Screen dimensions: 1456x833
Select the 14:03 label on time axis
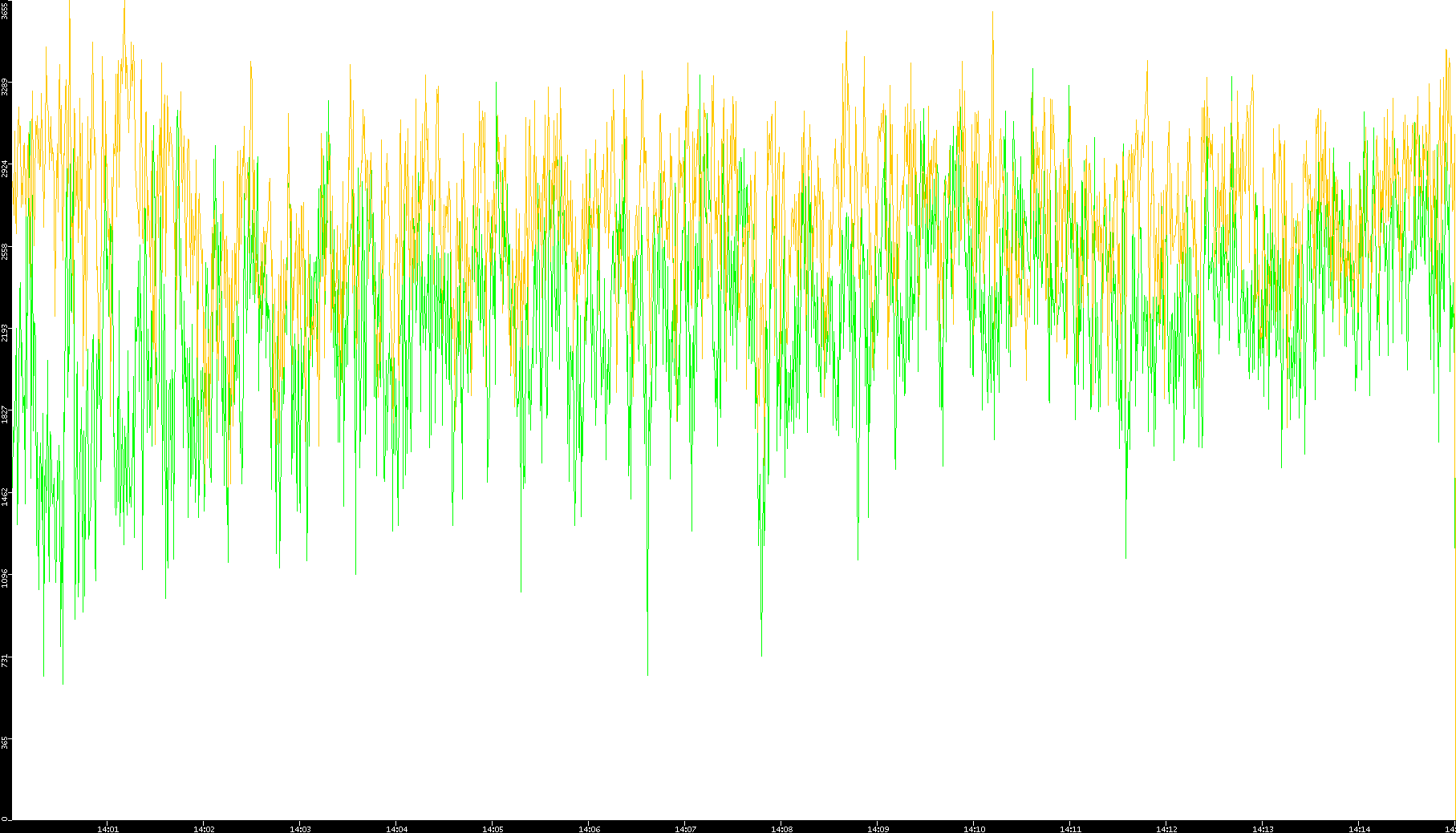click(x=300, y=829)
